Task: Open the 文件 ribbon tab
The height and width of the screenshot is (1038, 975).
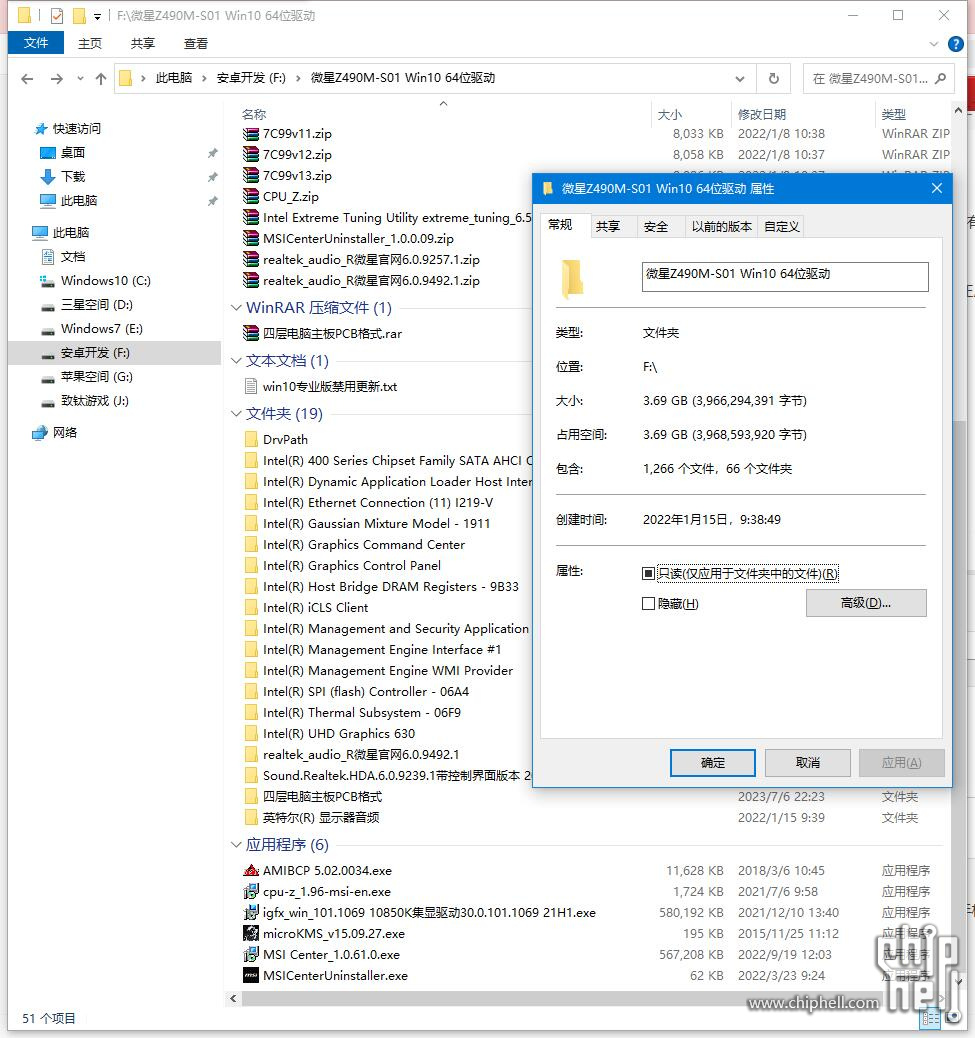Action: tap(36, 43)
